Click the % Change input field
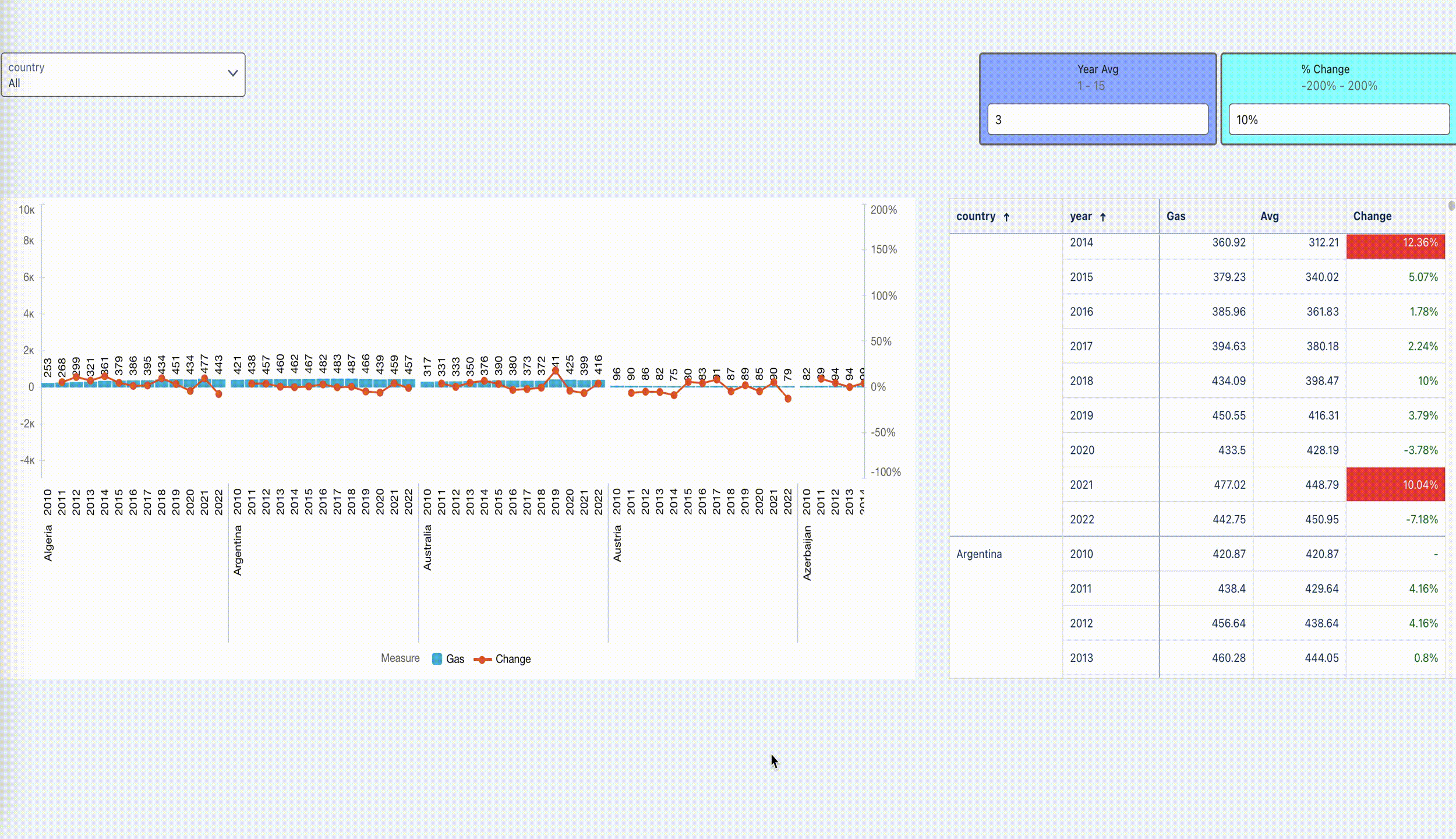Image resolution: width=1456 pixels, height=839 pixels. click(1338, 119)
